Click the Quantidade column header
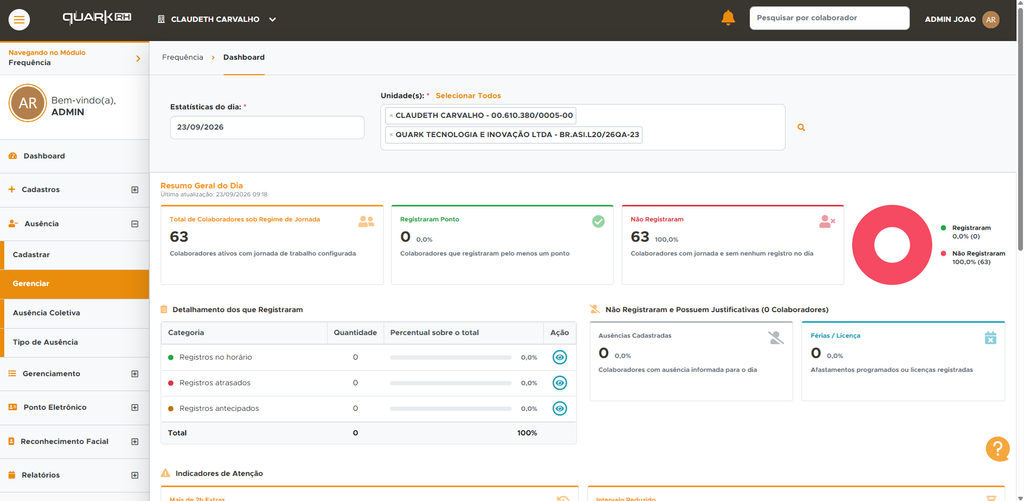The height and width of the screenshot is (501, 1024). pyautogui.click(x=355, y=332)
